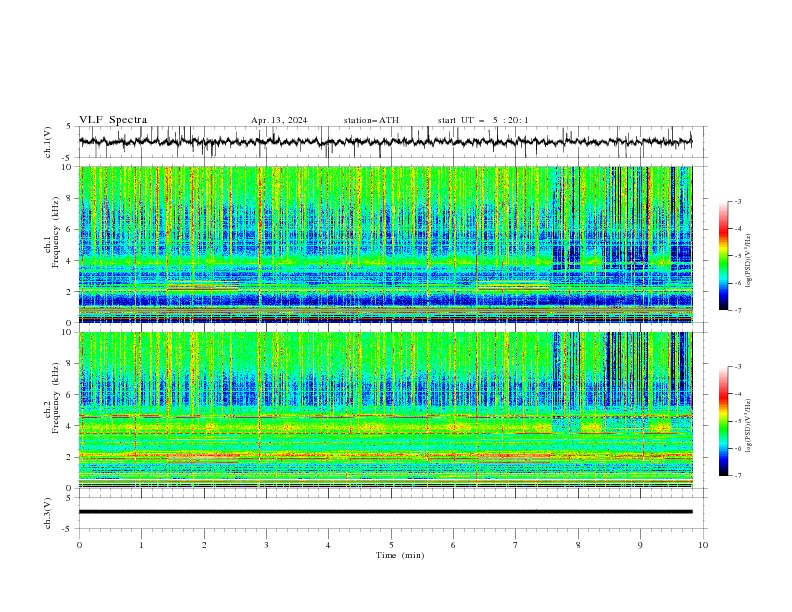Click the ch.1 spectrogram panel

tap(385, 244)
